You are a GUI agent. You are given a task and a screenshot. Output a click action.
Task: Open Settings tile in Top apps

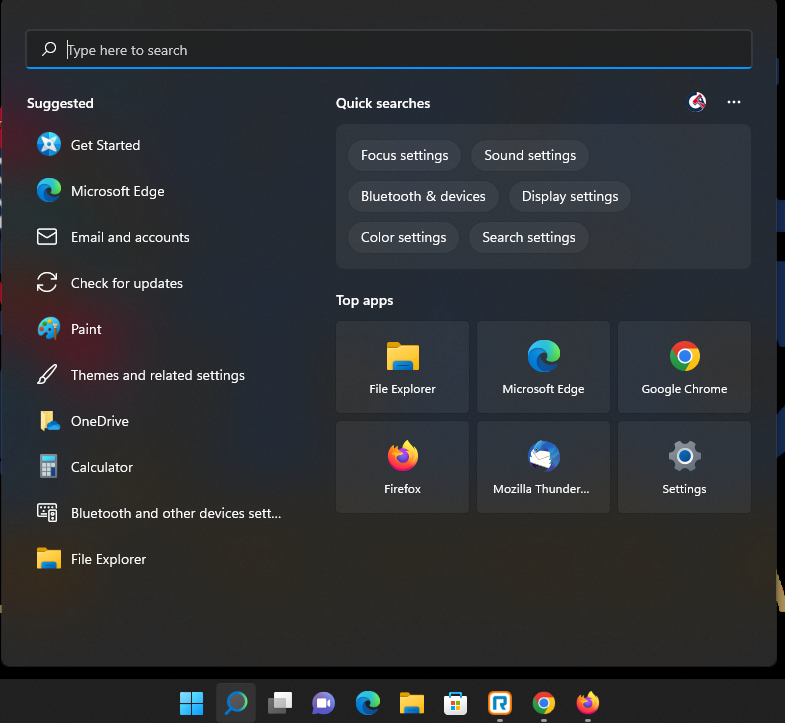point(684,467)
